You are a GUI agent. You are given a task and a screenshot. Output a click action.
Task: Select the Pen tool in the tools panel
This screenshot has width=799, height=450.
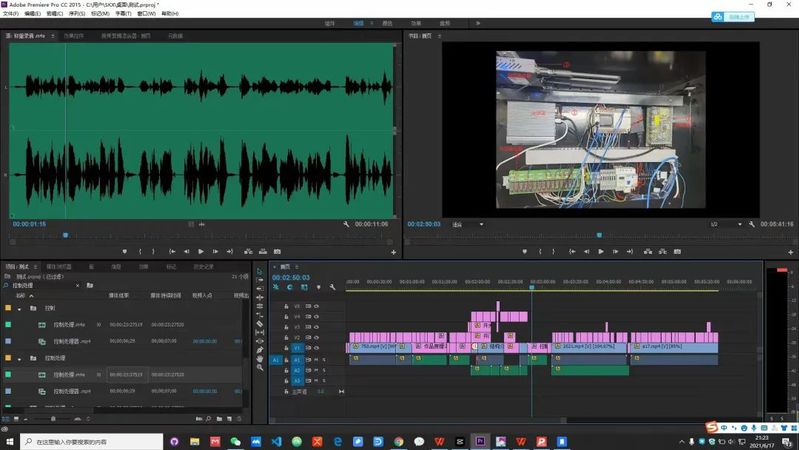coord(260,349)
